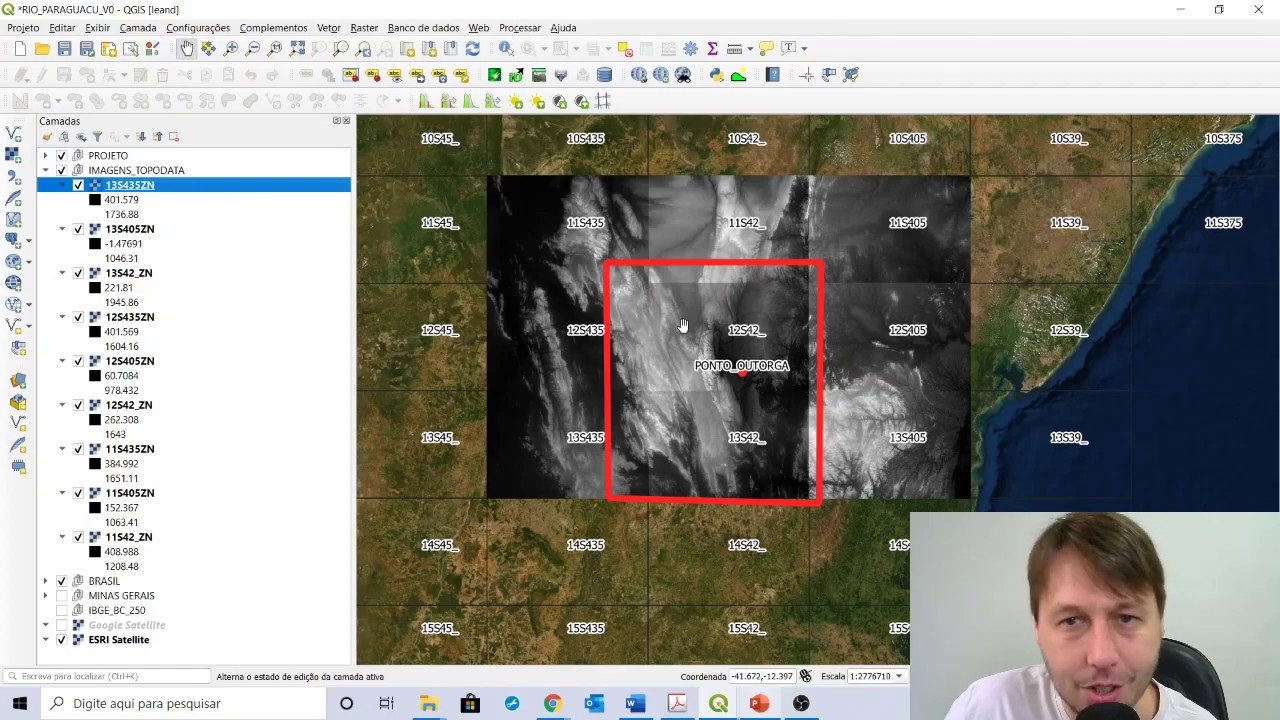Viewport: 1280px width, 720px height.
Task: Toggle visibility of IMAGENS_TOPODATA group
Action: coord(61,170)
